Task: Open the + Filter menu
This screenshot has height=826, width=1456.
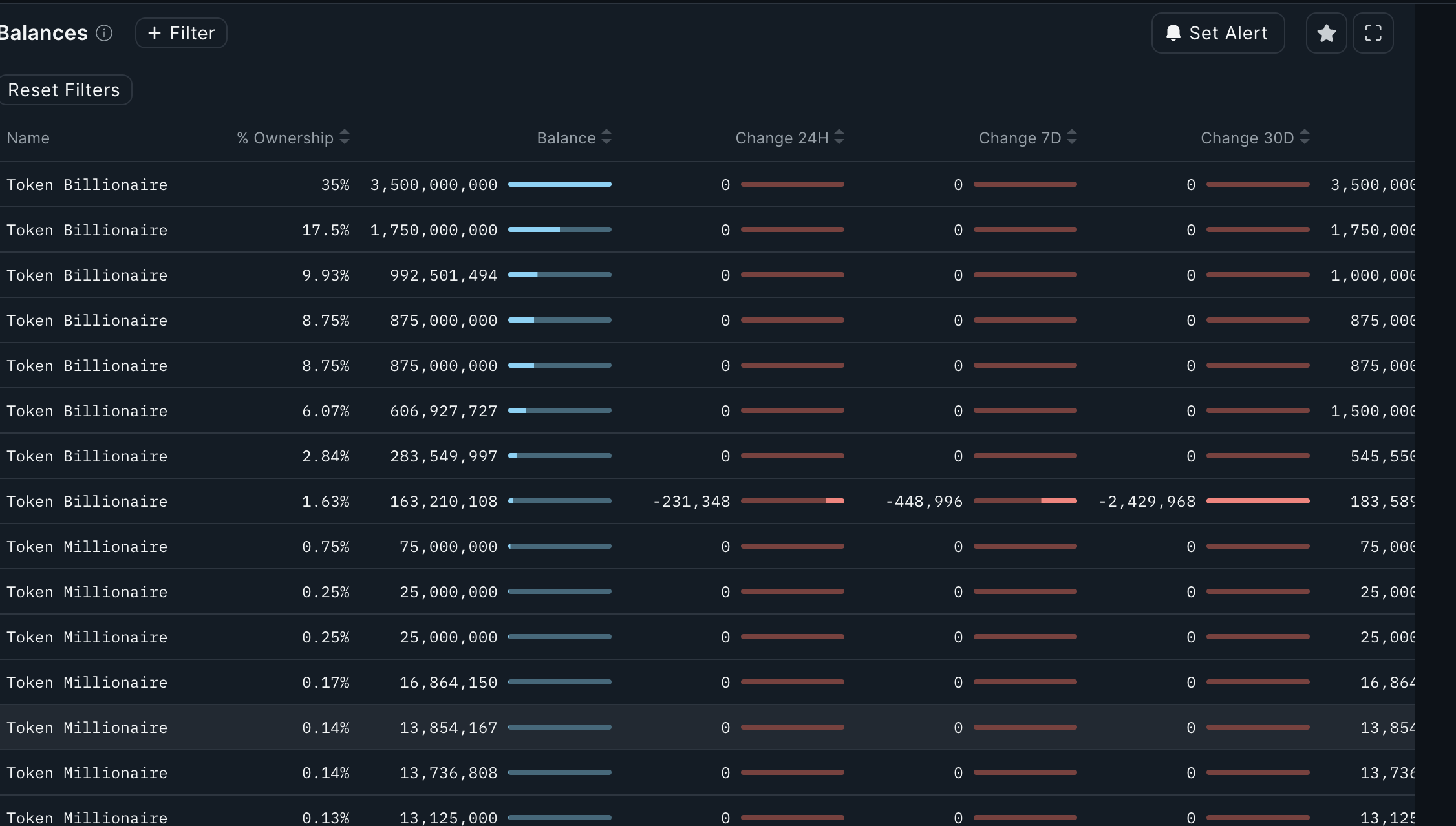Action: (x=181, y=33)
